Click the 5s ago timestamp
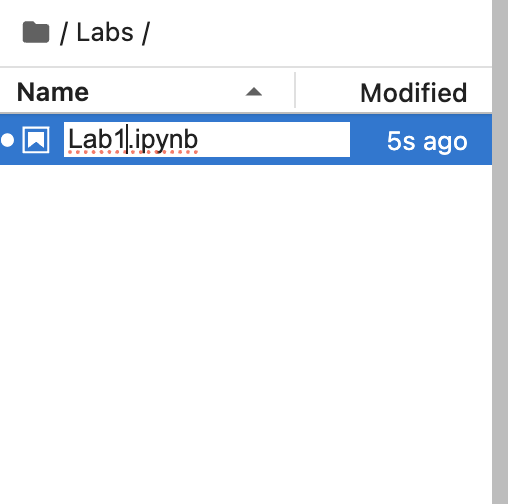The image size is (526, 504). click(427, 141)
